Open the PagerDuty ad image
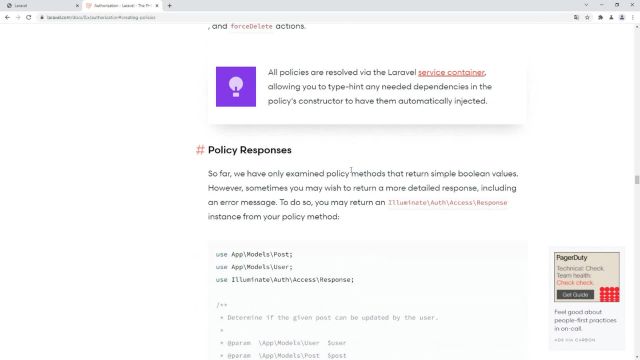The image size is (640, 360). pyautogui.click(x=587, y=277)
